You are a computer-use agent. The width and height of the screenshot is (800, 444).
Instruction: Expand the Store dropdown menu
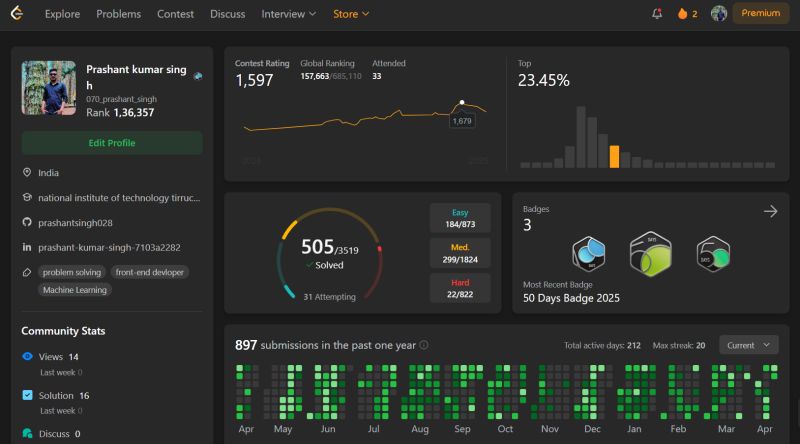pos(351,14)
